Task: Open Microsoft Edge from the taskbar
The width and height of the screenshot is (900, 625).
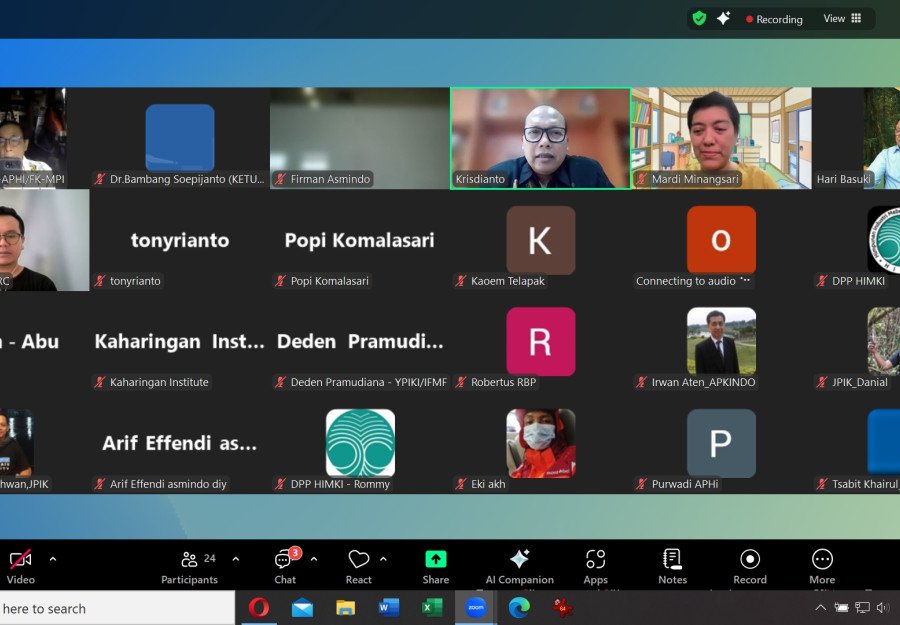Action: pyautogui.click(x=519, y=608)
